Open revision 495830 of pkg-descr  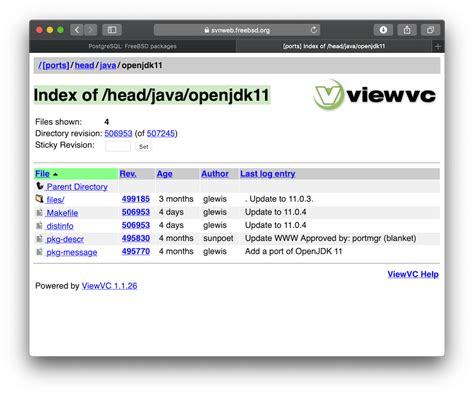pyautogui.click(x=136, y=238)
